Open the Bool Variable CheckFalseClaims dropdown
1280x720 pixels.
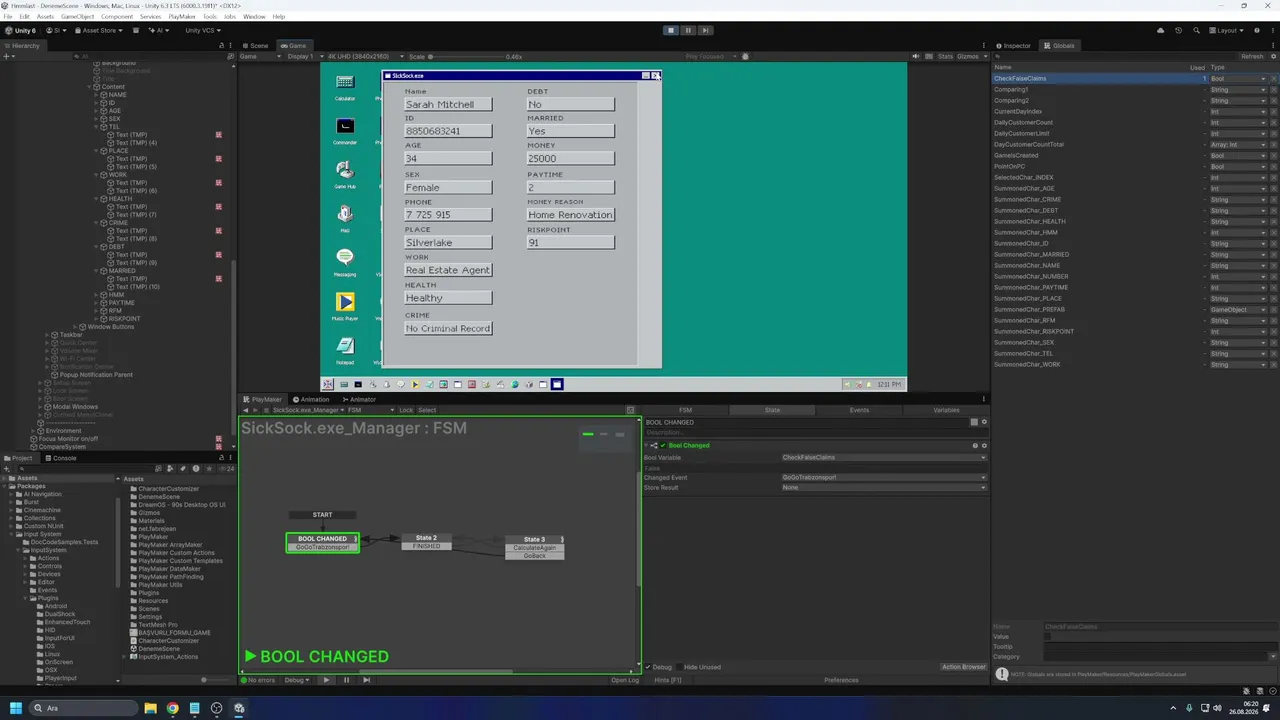883,457
